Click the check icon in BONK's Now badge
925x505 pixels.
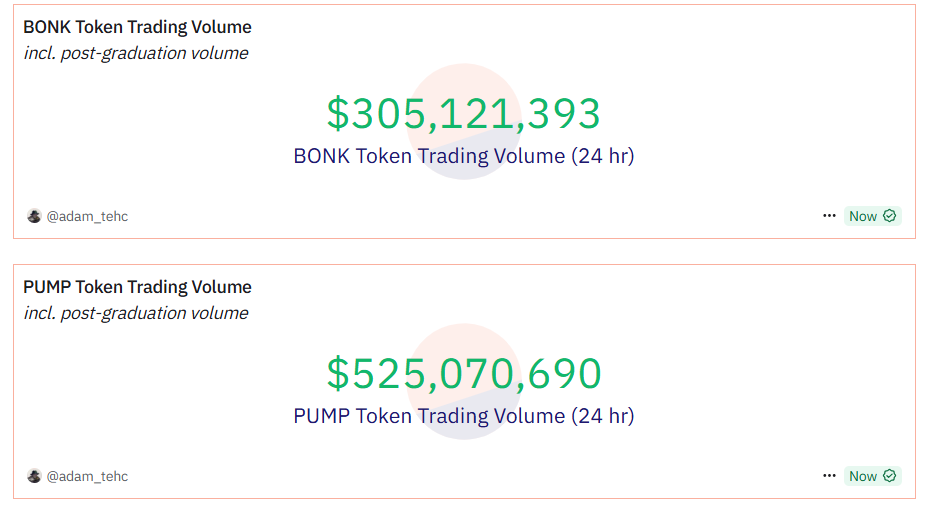(889, 216)
